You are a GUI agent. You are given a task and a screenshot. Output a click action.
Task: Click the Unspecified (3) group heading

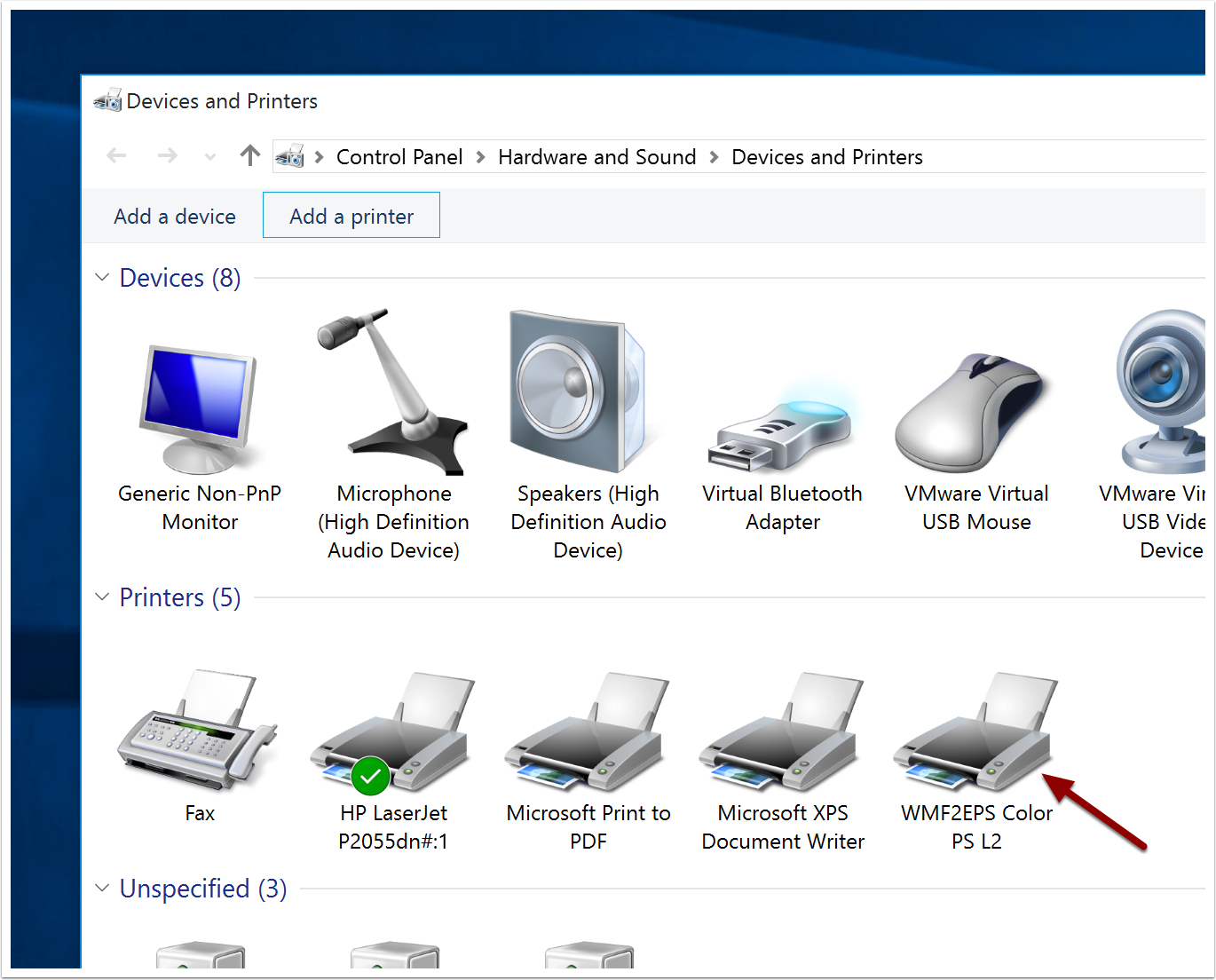pyautogui.click(x=203, y=889)
